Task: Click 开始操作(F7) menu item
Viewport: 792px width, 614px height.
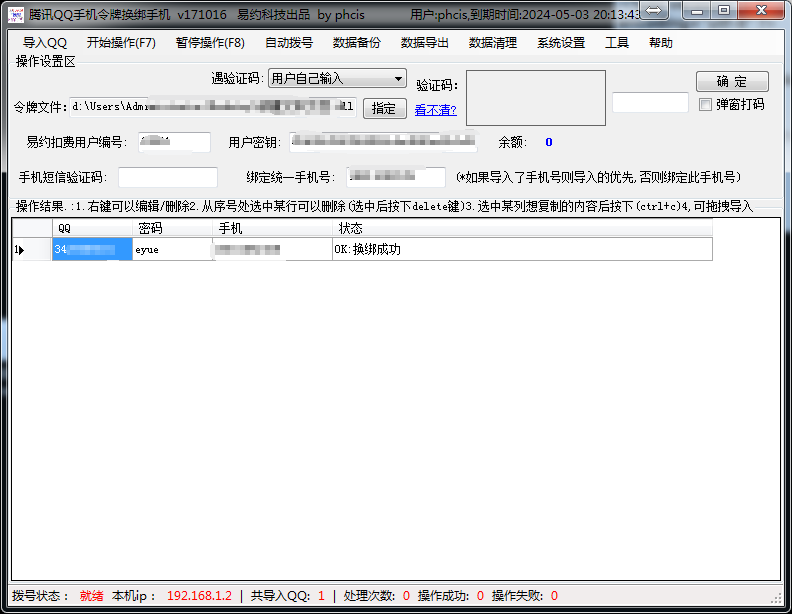Action: [x=121, y=43]
